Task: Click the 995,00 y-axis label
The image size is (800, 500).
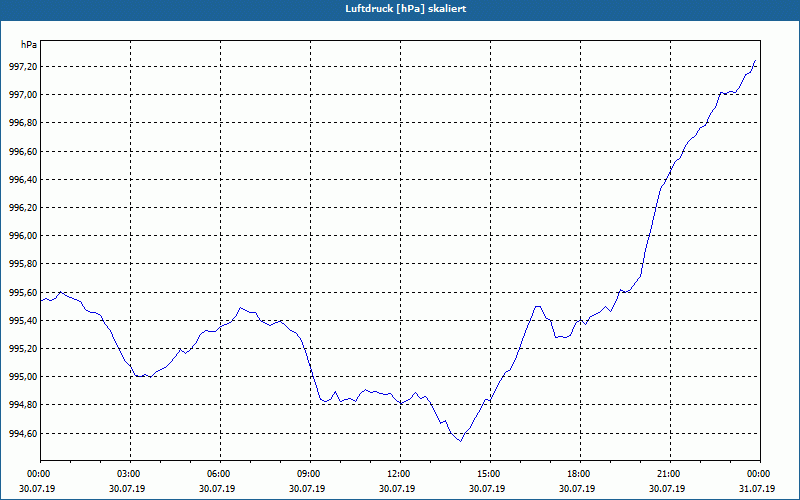Action: pyautogui.click(x=22, y=377)
